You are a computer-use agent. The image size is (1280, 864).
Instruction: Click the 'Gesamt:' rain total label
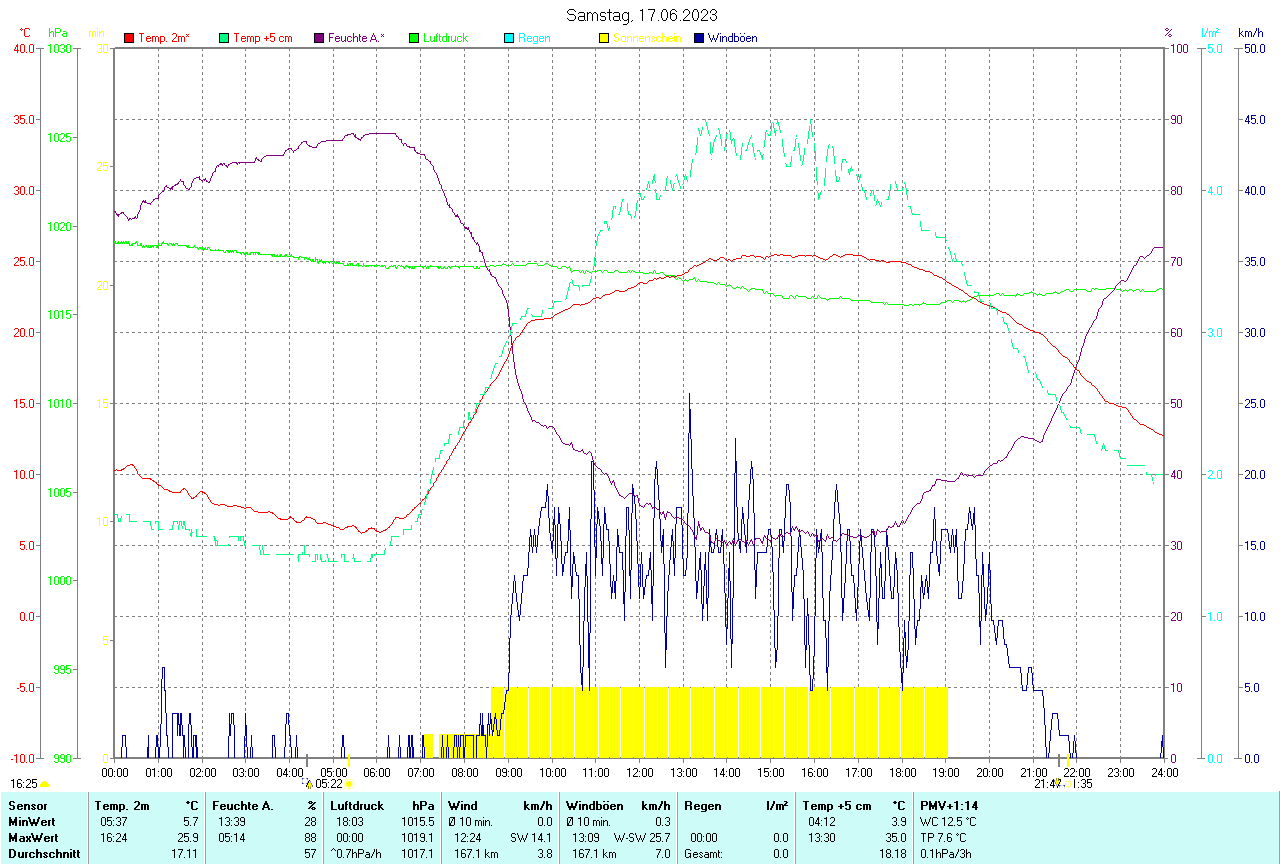[x=704, y=854]
